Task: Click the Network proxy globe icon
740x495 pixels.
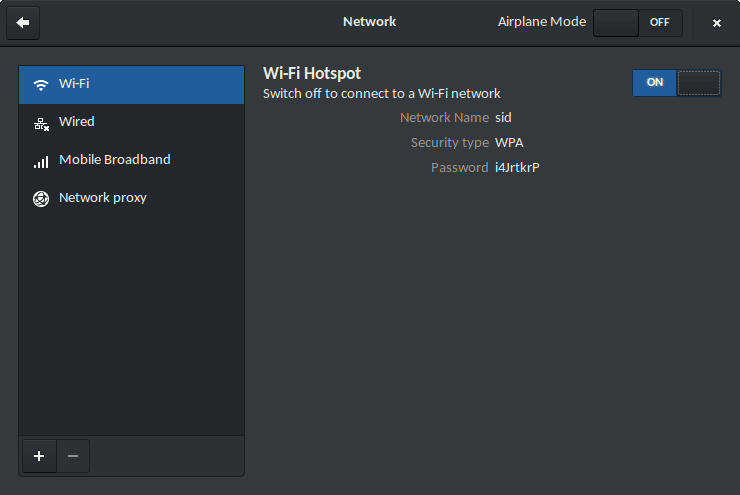Action: click(41, 198)
